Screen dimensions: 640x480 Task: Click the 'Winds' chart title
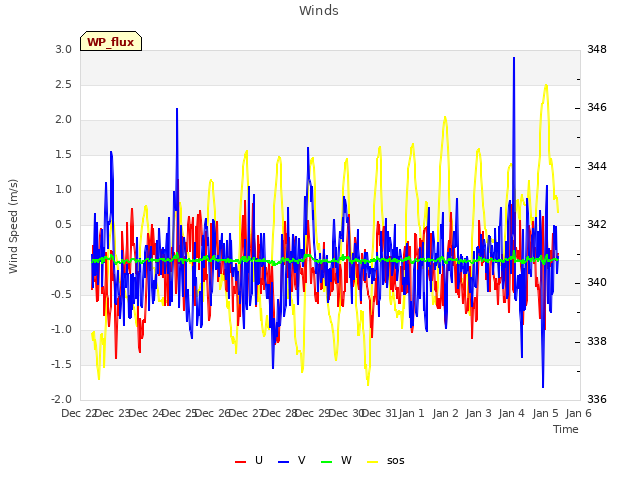tap(319, 11)
